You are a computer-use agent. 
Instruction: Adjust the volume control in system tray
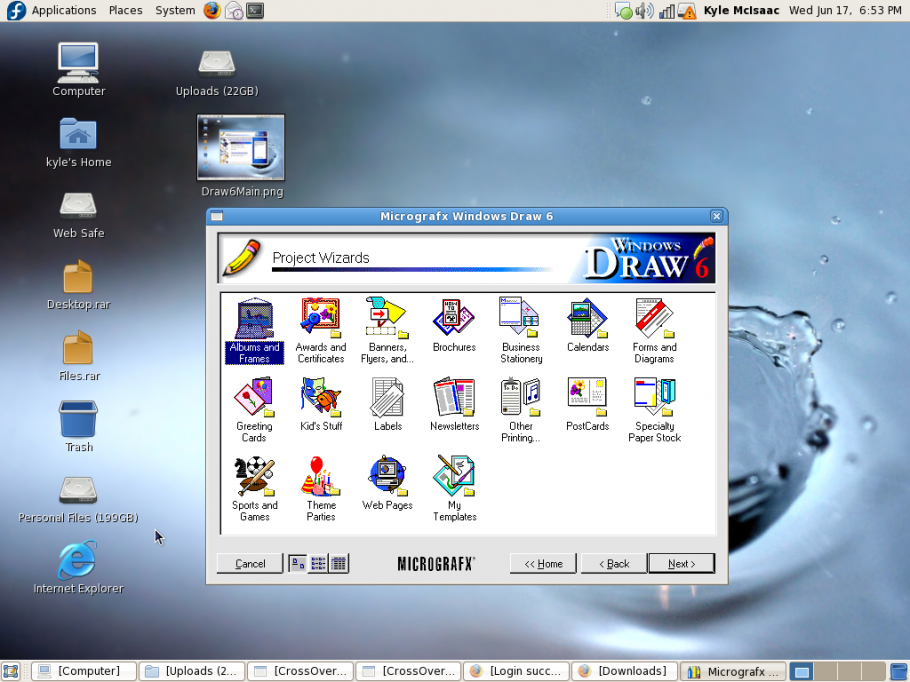point(643,10)
